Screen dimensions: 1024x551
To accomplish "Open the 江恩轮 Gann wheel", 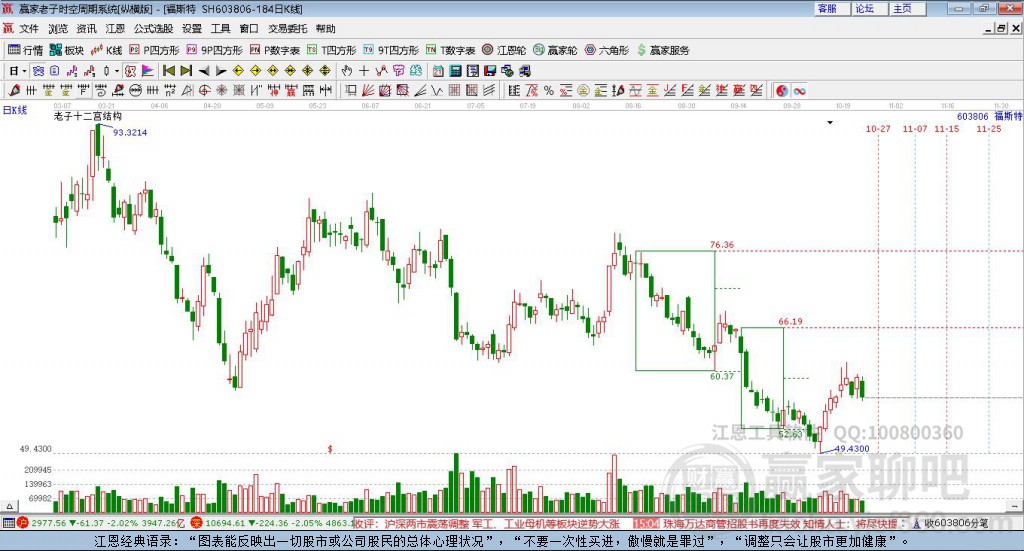I will point(504,50).
